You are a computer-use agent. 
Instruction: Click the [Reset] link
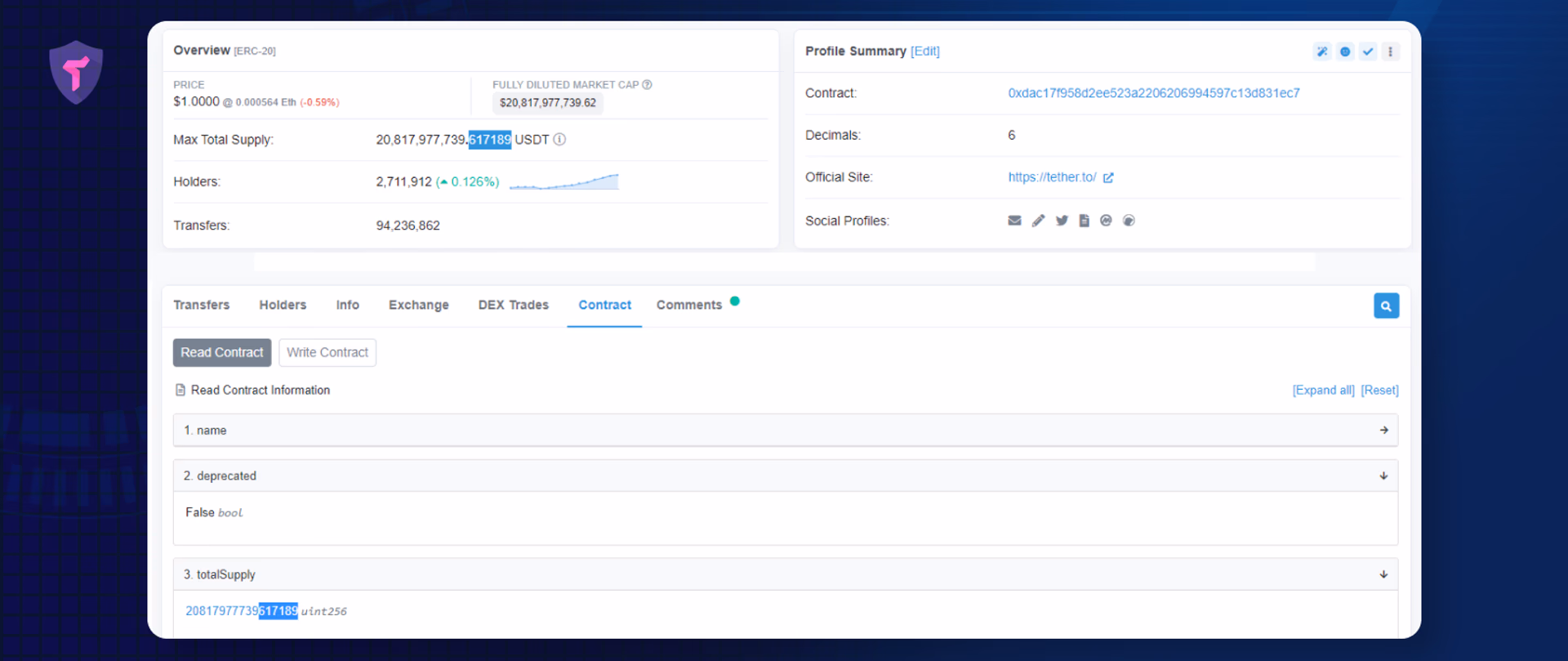(1379, 391)
